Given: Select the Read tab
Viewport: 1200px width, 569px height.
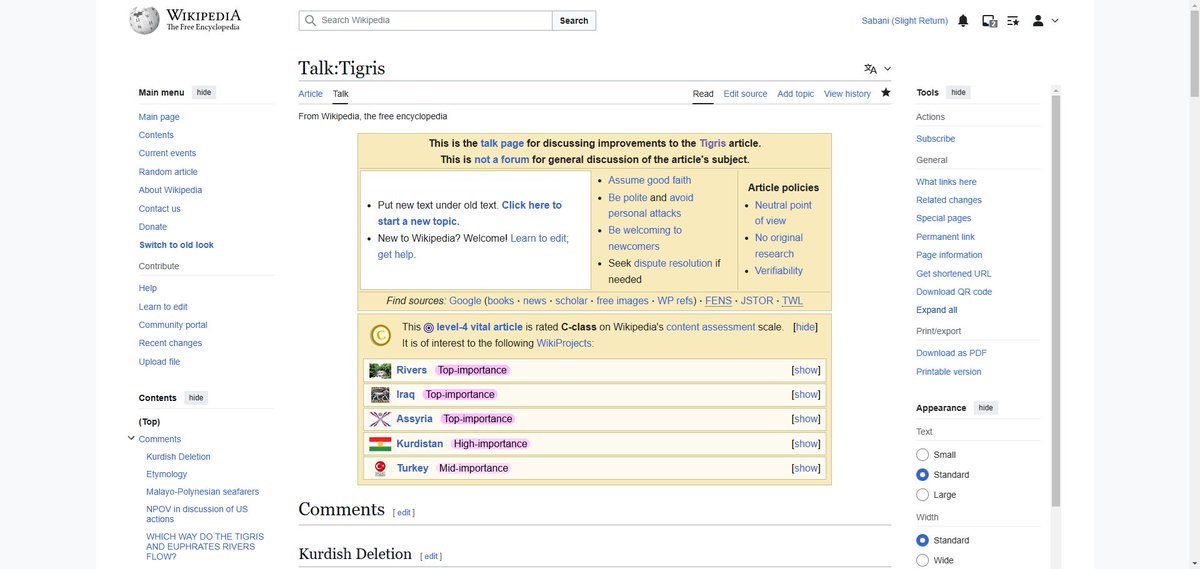Looking at the screenshot, I should (x=703, y=94).
